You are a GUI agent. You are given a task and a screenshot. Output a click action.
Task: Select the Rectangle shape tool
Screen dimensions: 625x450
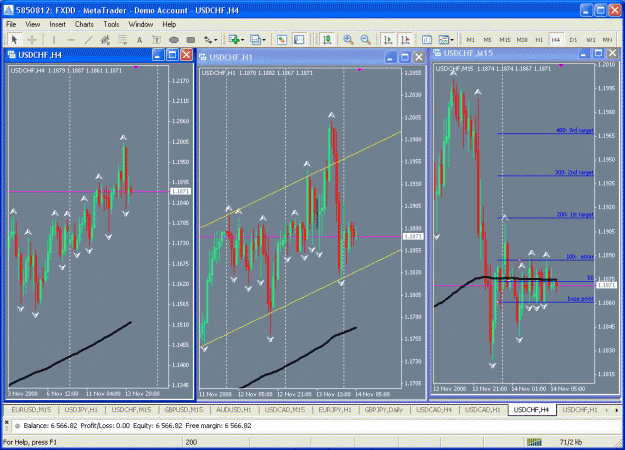[191, 39]
